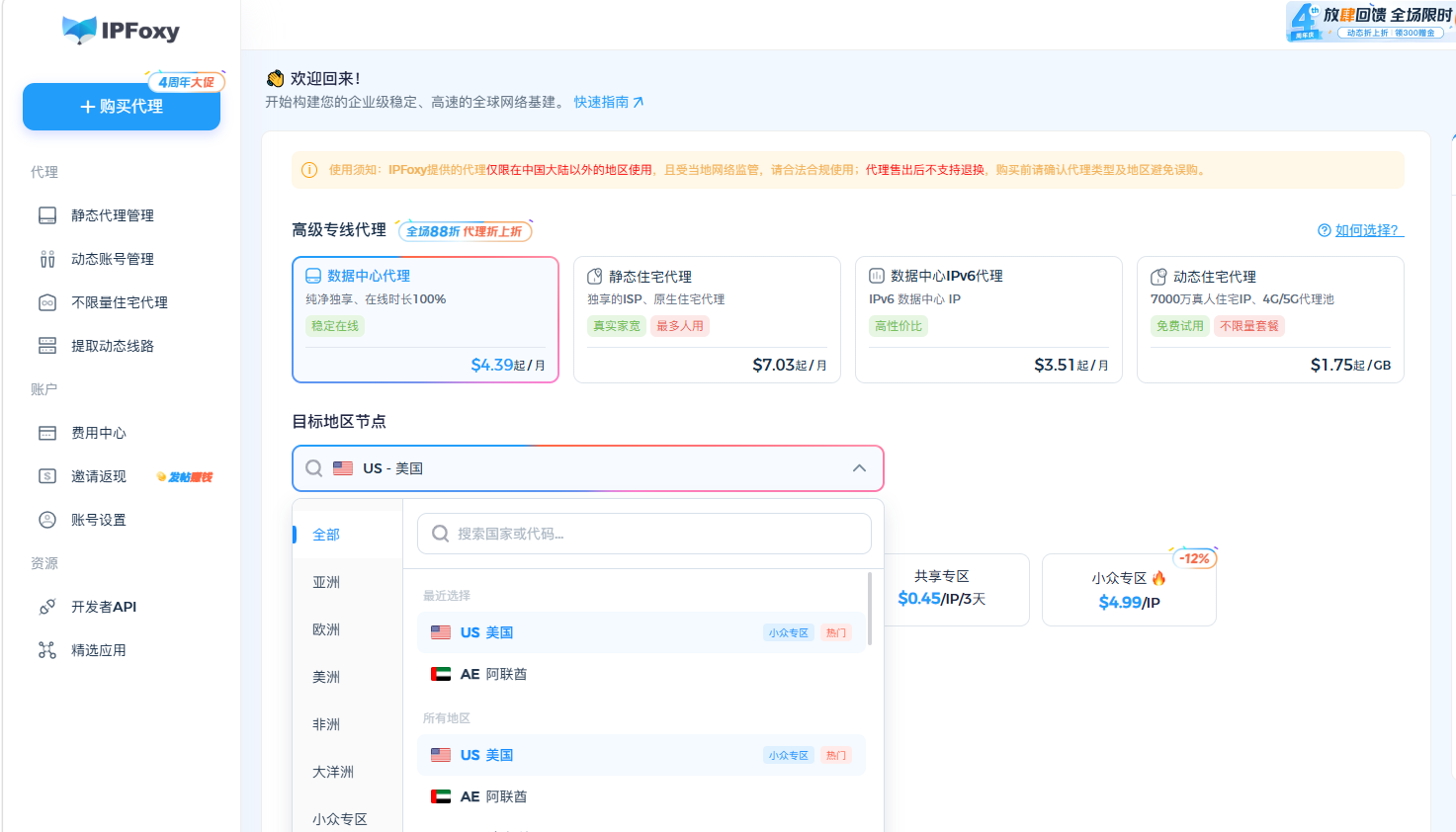Switch to the 欧洲 region tab

[326, 629]
